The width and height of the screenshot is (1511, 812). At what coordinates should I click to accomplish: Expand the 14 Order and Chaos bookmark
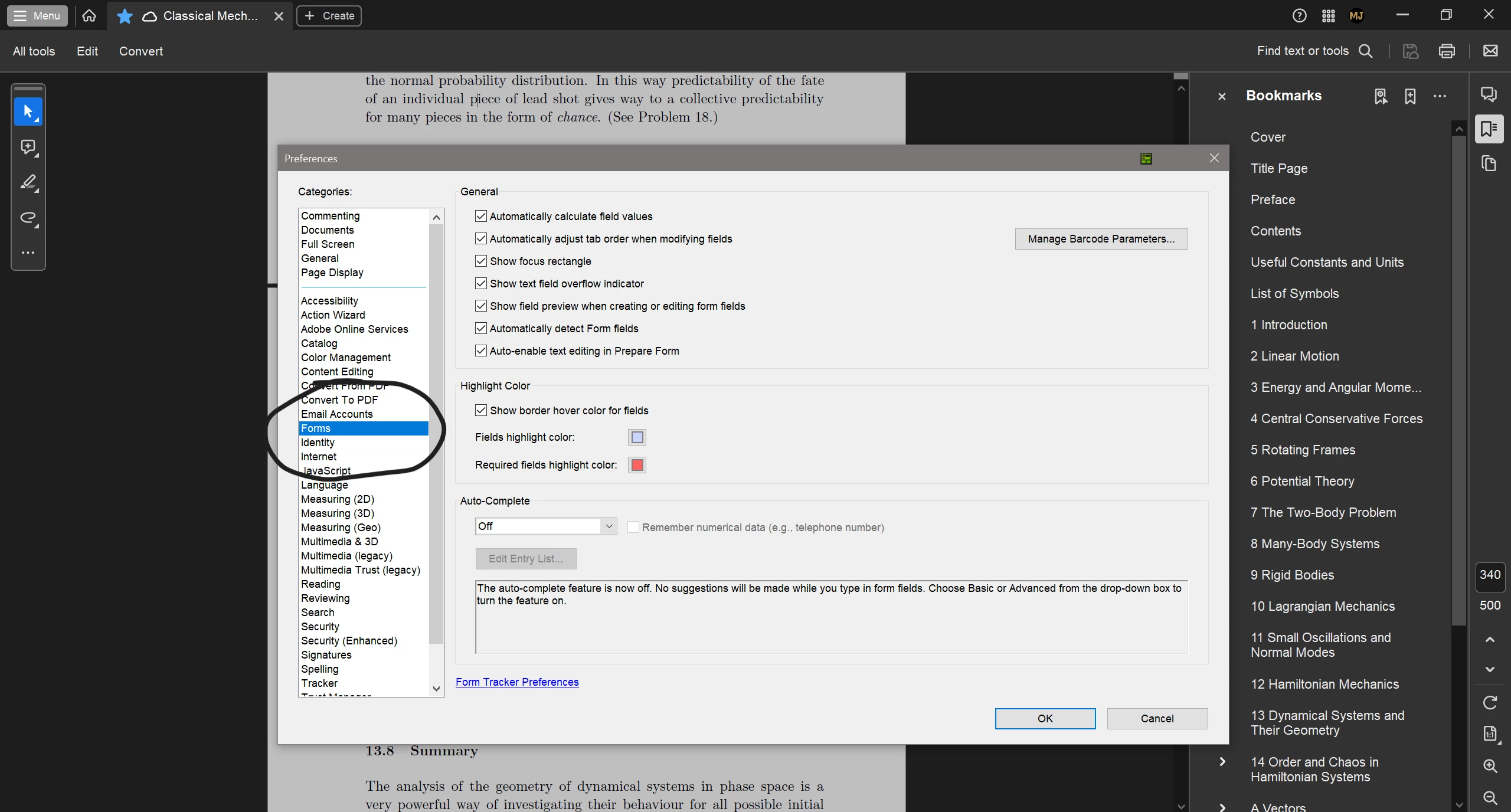coord(1222,762)
